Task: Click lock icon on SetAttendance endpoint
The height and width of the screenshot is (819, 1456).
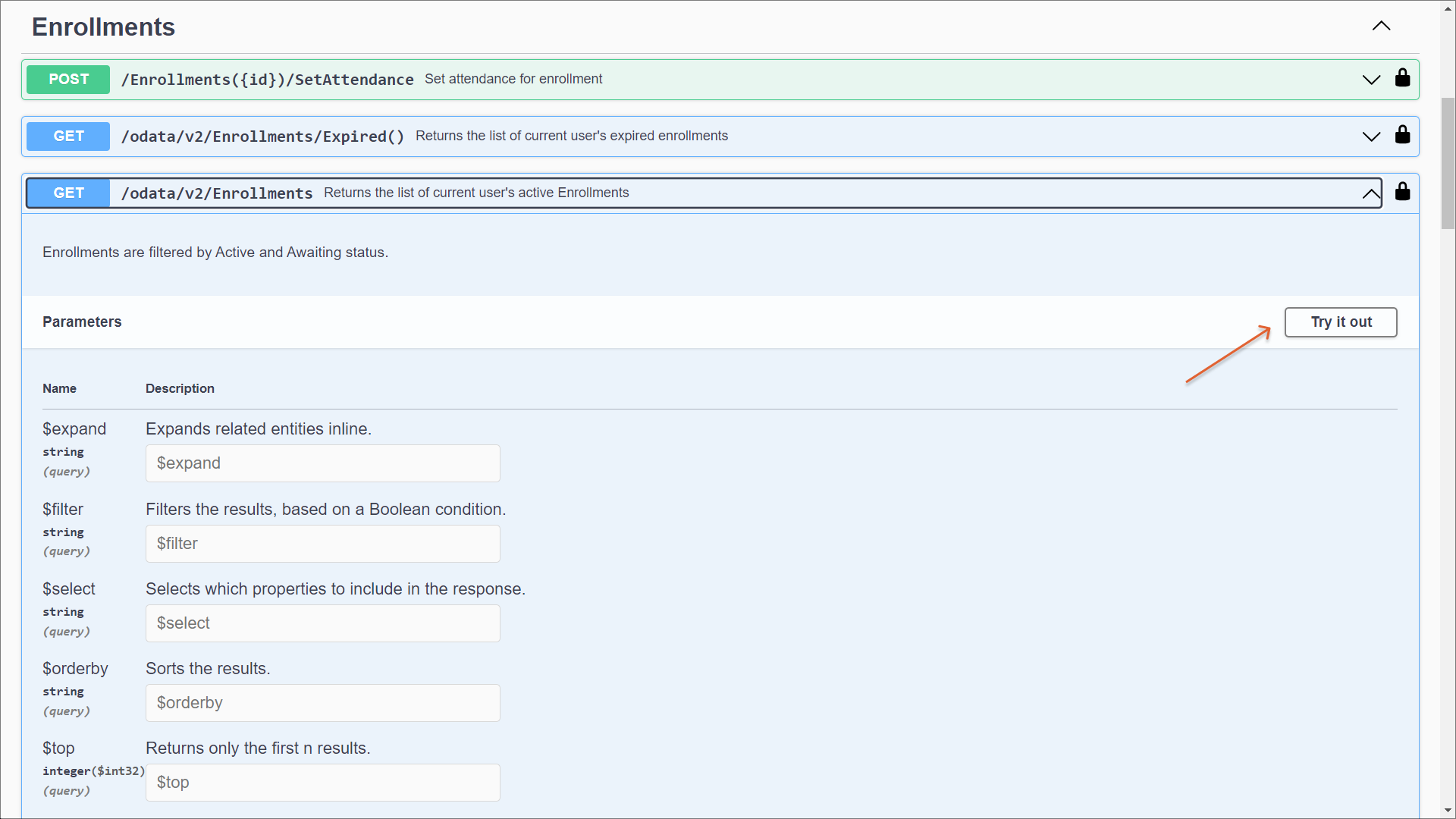Action: [x=1402, y=78]
